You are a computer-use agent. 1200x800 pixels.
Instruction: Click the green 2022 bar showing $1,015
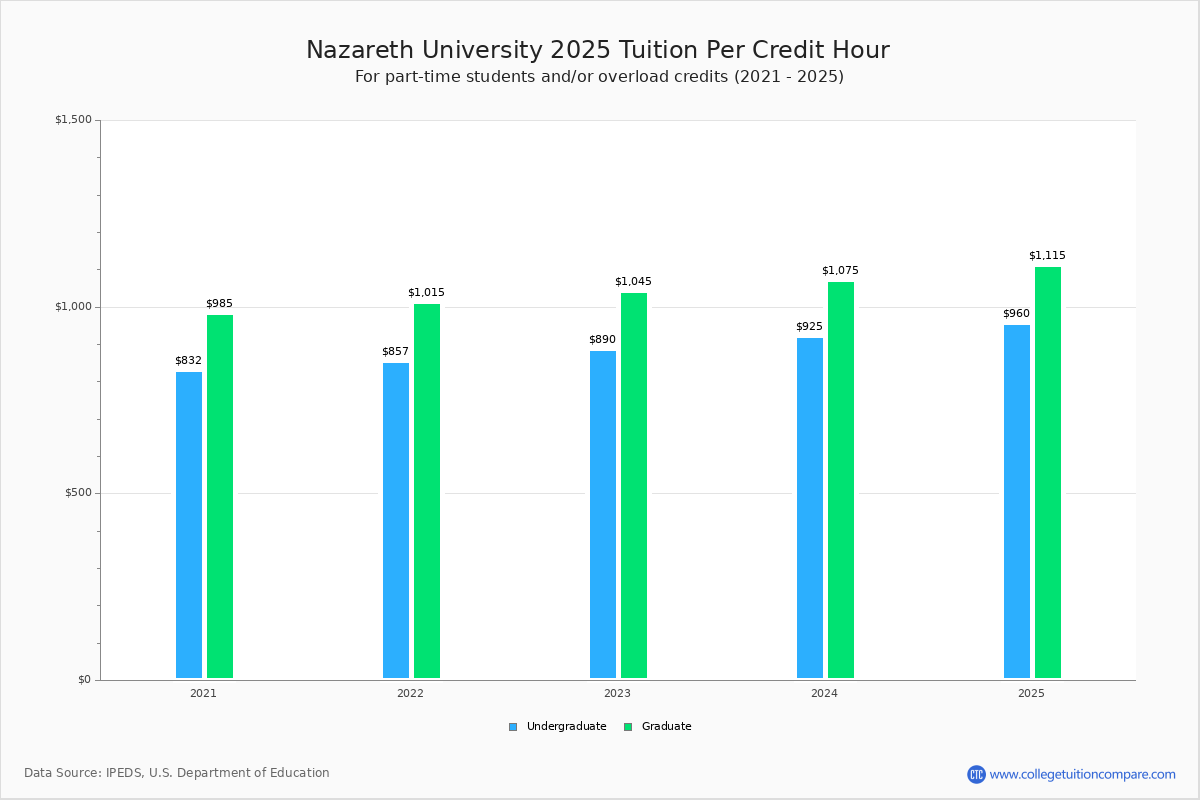click(426, 490)
